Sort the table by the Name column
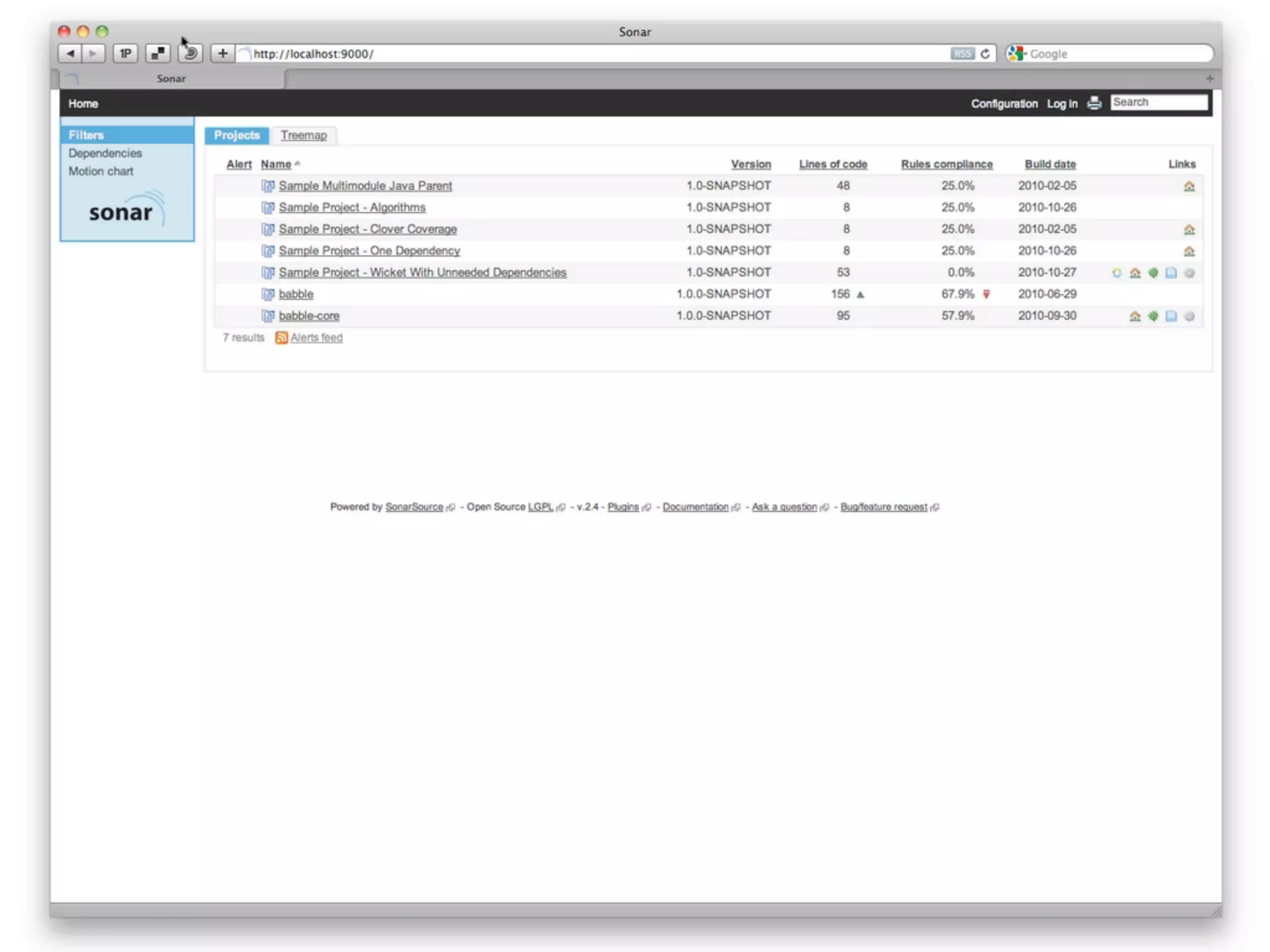This screenshot has width=1270, height=952. point(276,164)
